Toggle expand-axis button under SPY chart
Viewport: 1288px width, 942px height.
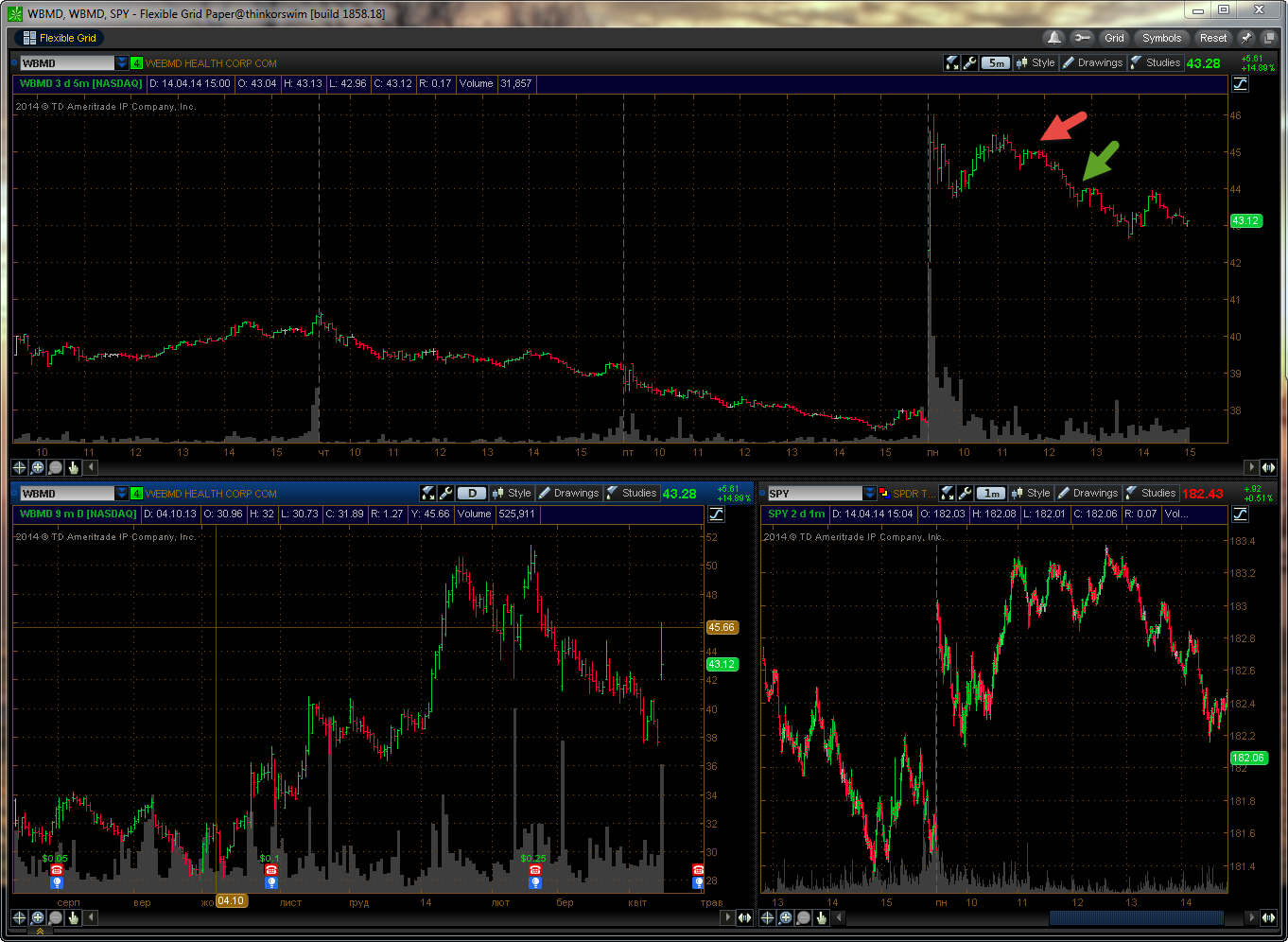[1268, 917]
